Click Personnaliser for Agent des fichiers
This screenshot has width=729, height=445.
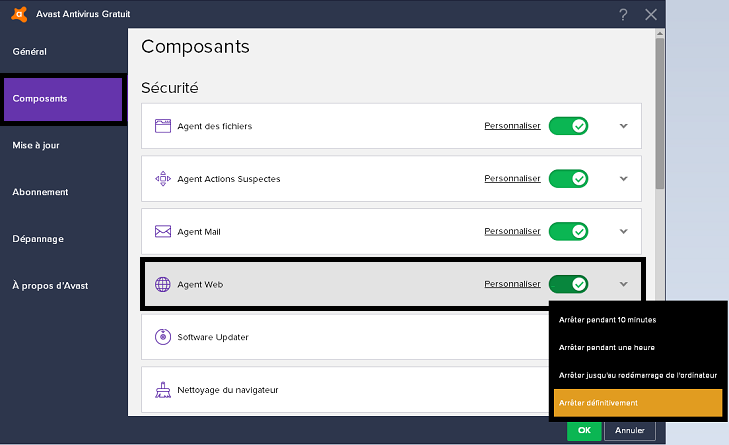512,126
